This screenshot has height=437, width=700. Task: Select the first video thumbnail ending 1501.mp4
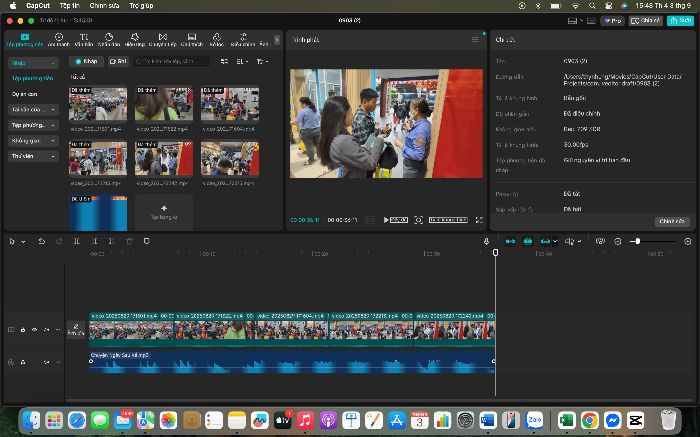(98, 104)
